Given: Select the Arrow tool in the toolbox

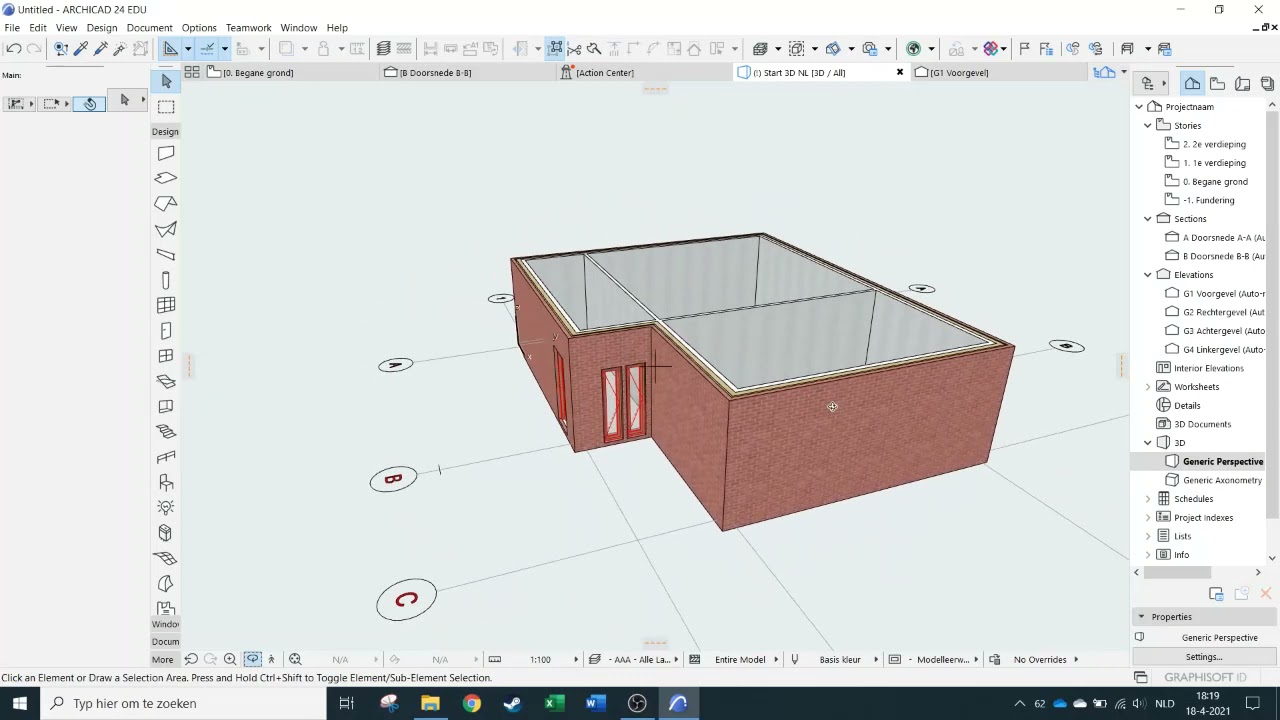Looking at the screenshot, I should [x=166, y=81].
